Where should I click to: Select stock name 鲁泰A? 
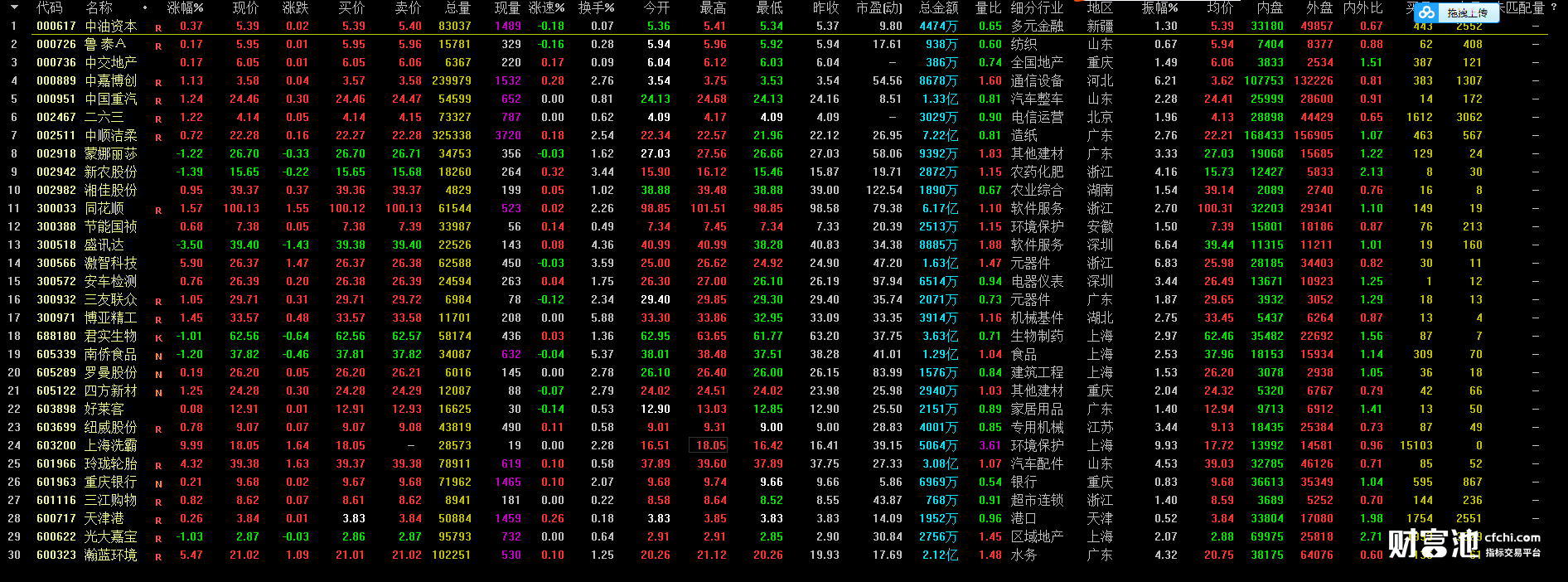click(105, 44)
